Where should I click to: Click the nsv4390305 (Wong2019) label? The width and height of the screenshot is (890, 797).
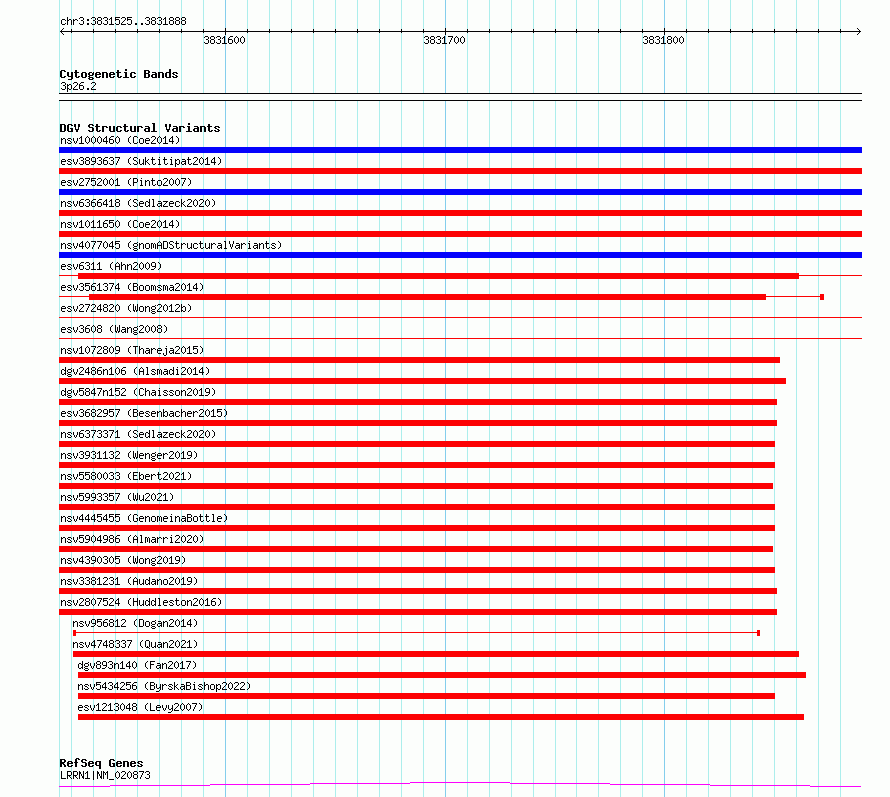[123, 560]
